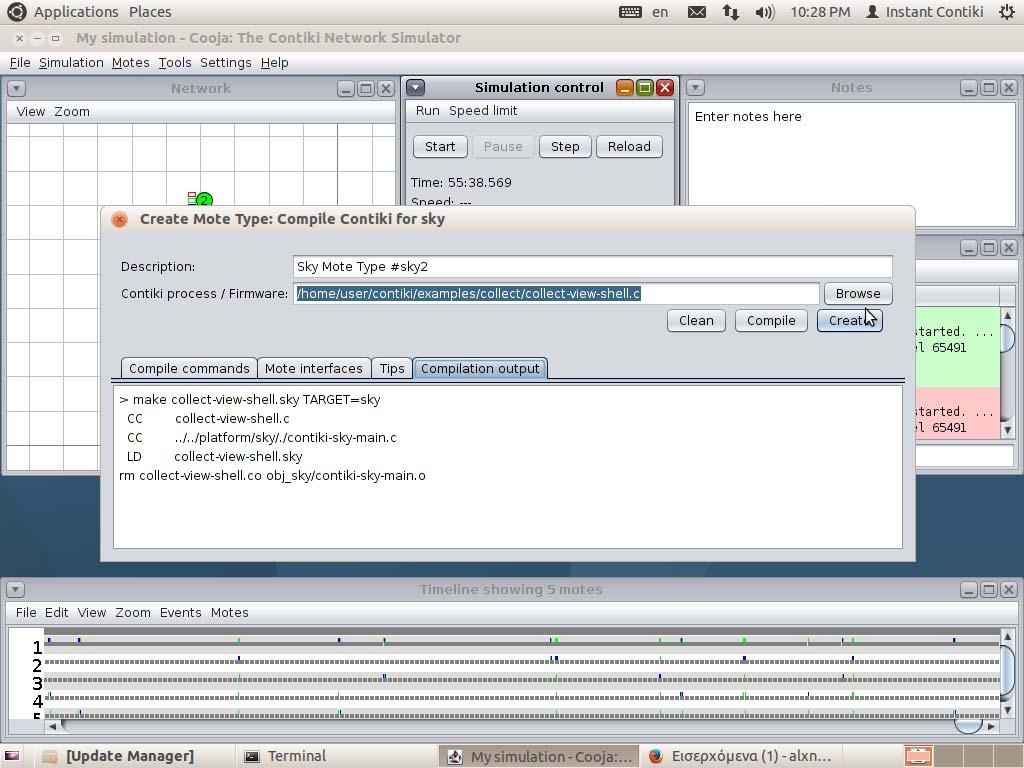Image resolution: width=1024 pixels, height=768 pixels.
Task: Open the Tools menu
Action: click(x=175, y=63)
